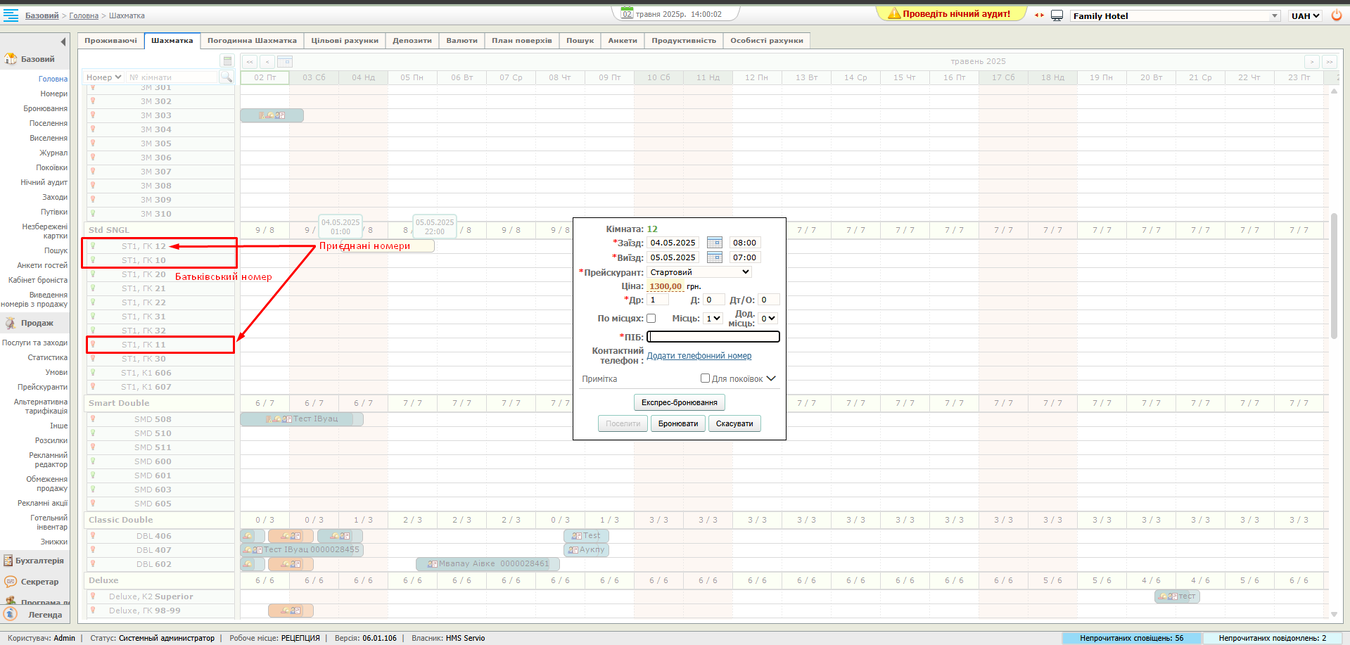Tick the Для покоївок checkbox
Image resolution: width=1350 pixels, height=645 pixels.
click(705, 379)
